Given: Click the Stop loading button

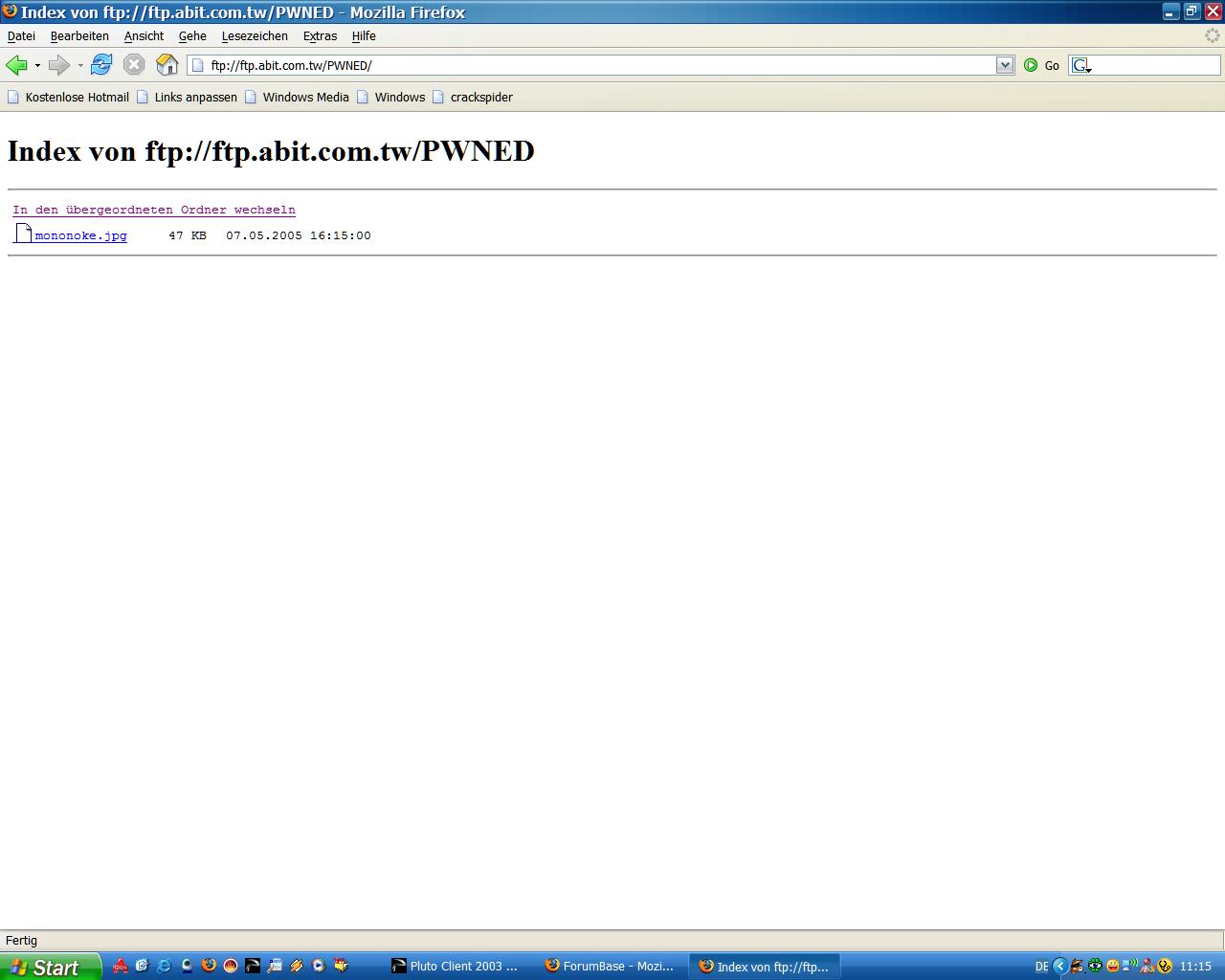Looking at the screenshot, I should (134, 65).
